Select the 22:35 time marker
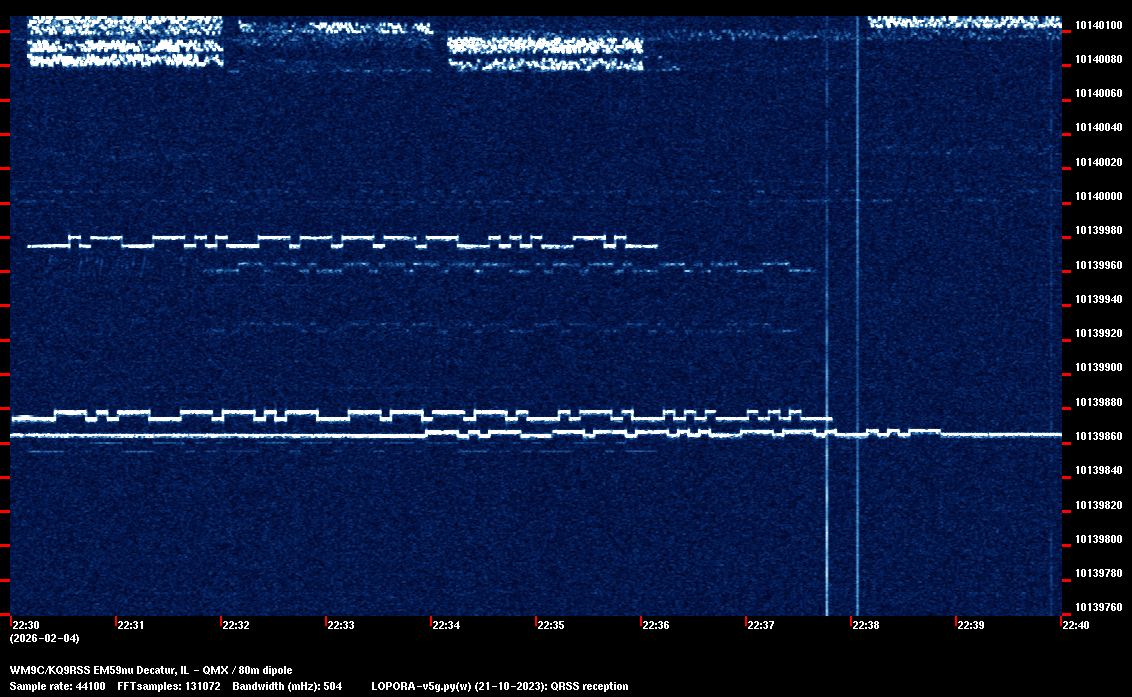Screen dimensions: 1132x697 pyautogui.click(x=551, y=626)
